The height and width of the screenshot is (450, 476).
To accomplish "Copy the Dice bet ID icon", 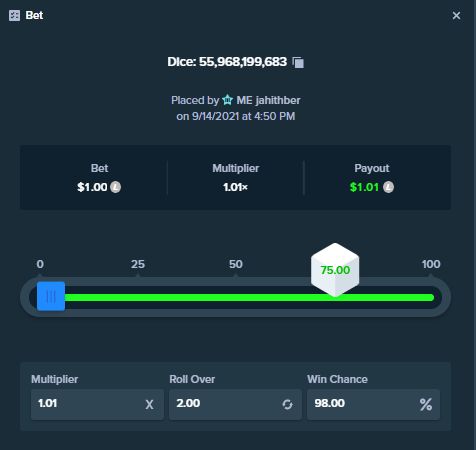I will coord(298,62).
